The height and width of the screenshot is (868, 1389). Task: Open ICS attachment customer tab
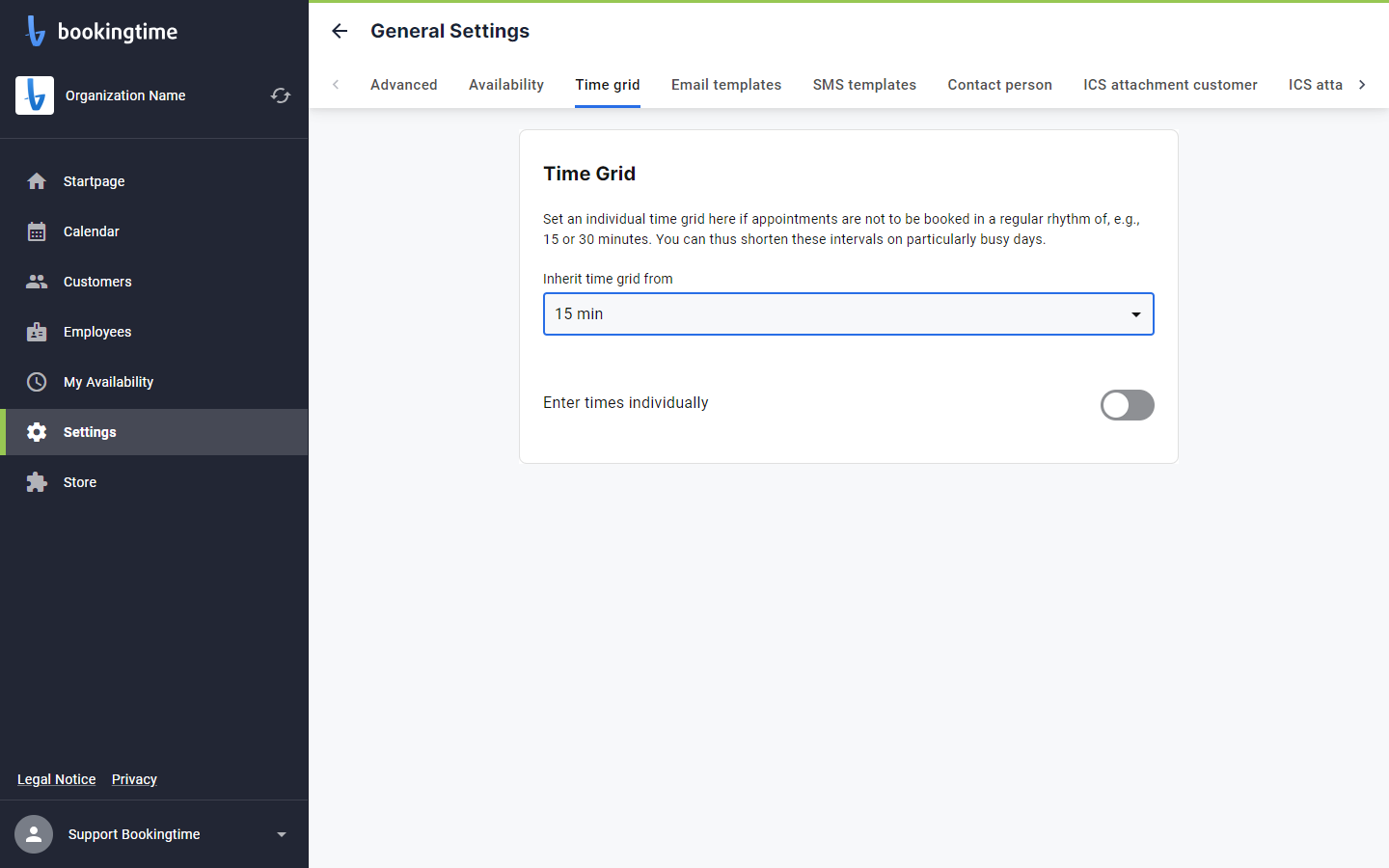1170,85
